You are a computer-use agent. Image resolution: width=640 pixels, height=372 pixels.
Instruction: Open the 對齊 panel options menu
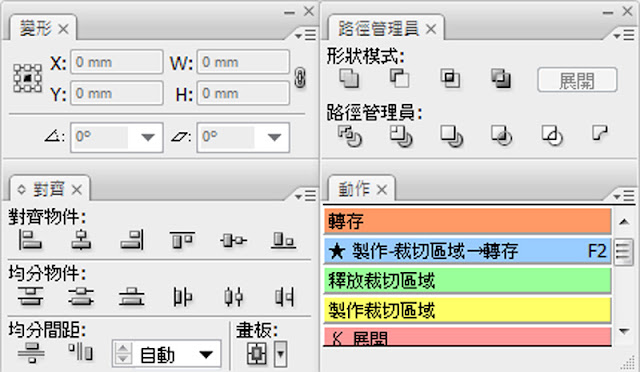(305, 196)
